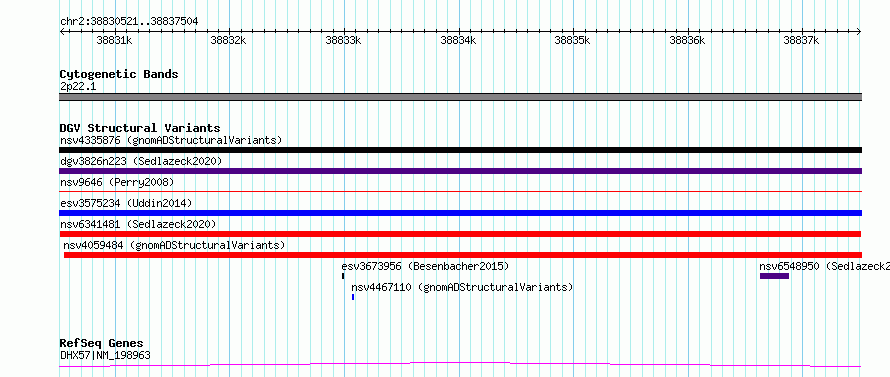Click the Cytogenetic Bands track heading

tap(119, 74)
